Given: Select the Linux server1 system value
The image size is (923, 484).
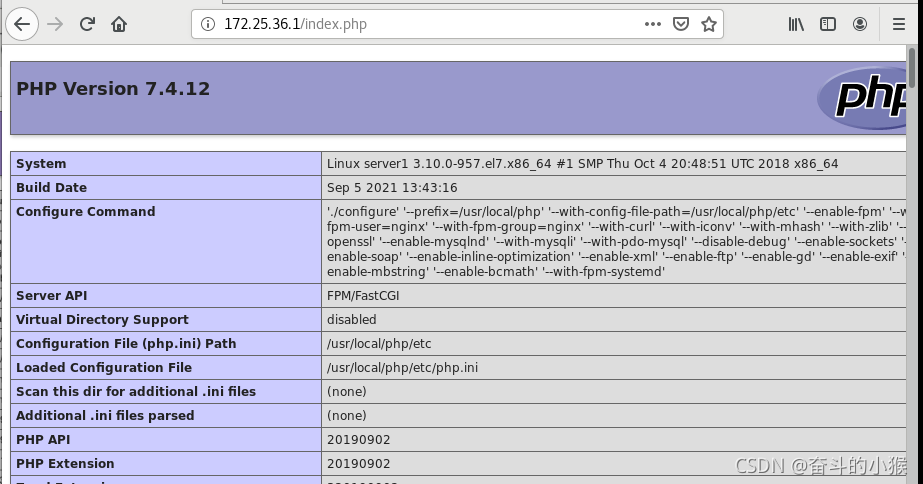Looking at the screenshot, I should [582, 164].
